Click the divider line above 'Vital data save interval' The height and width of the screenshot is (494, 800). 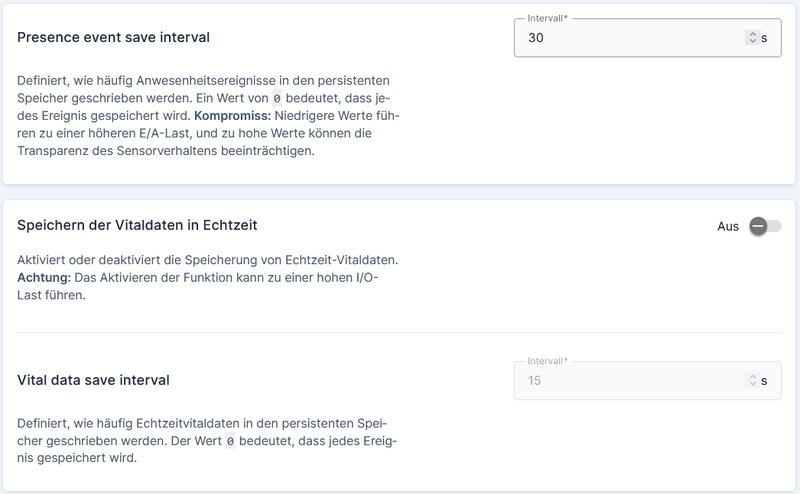400,332
